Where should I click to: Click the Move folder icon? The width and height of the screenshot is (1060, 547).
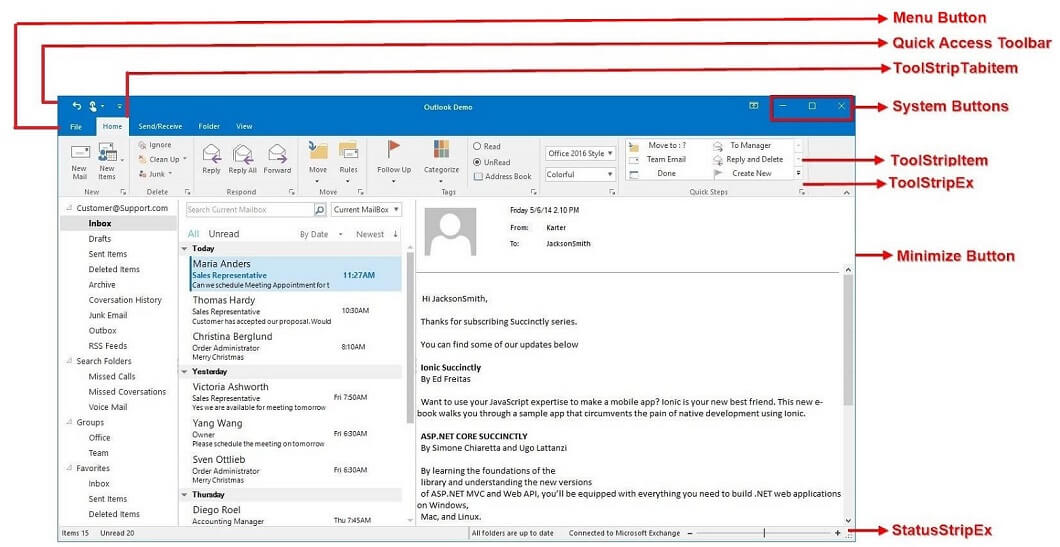[x=318, y=151]
